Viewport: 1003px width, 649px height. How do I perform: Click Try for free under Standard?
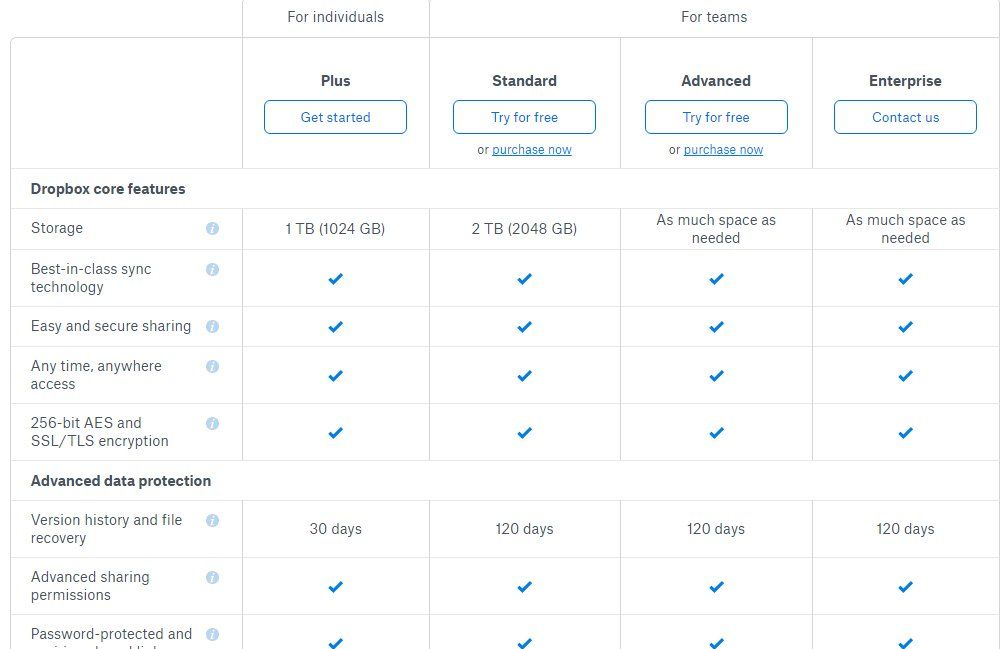(524, 117)
